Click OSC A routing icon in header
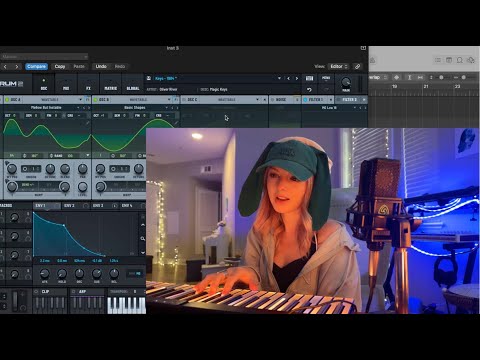The width and height of the screenshot is (480, 360). coord(87,100)
